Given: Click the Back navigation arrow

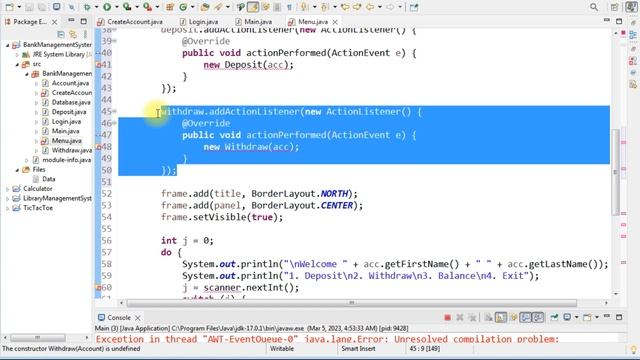Looking at the screenshot, I should point(370,7).
